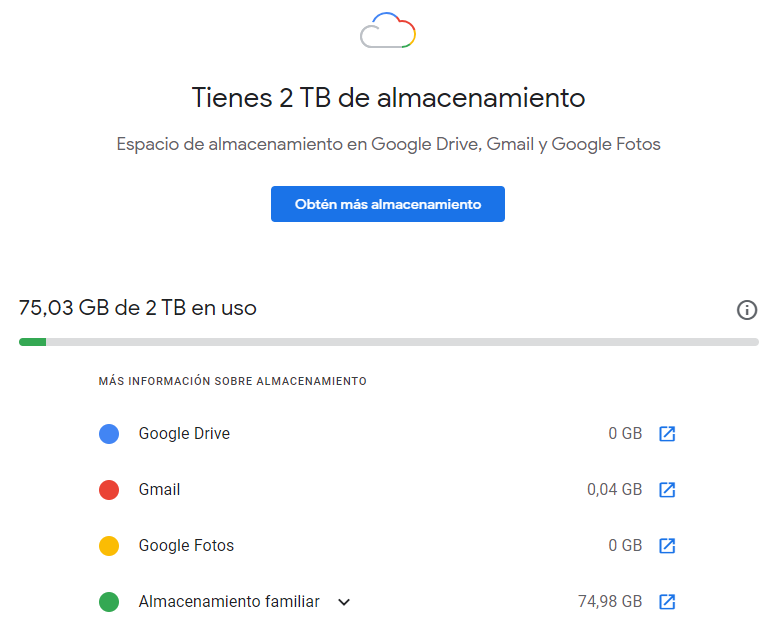Select the Google Fotos row label
Viewport: 770px width, 620px height.
click(186, 546)
